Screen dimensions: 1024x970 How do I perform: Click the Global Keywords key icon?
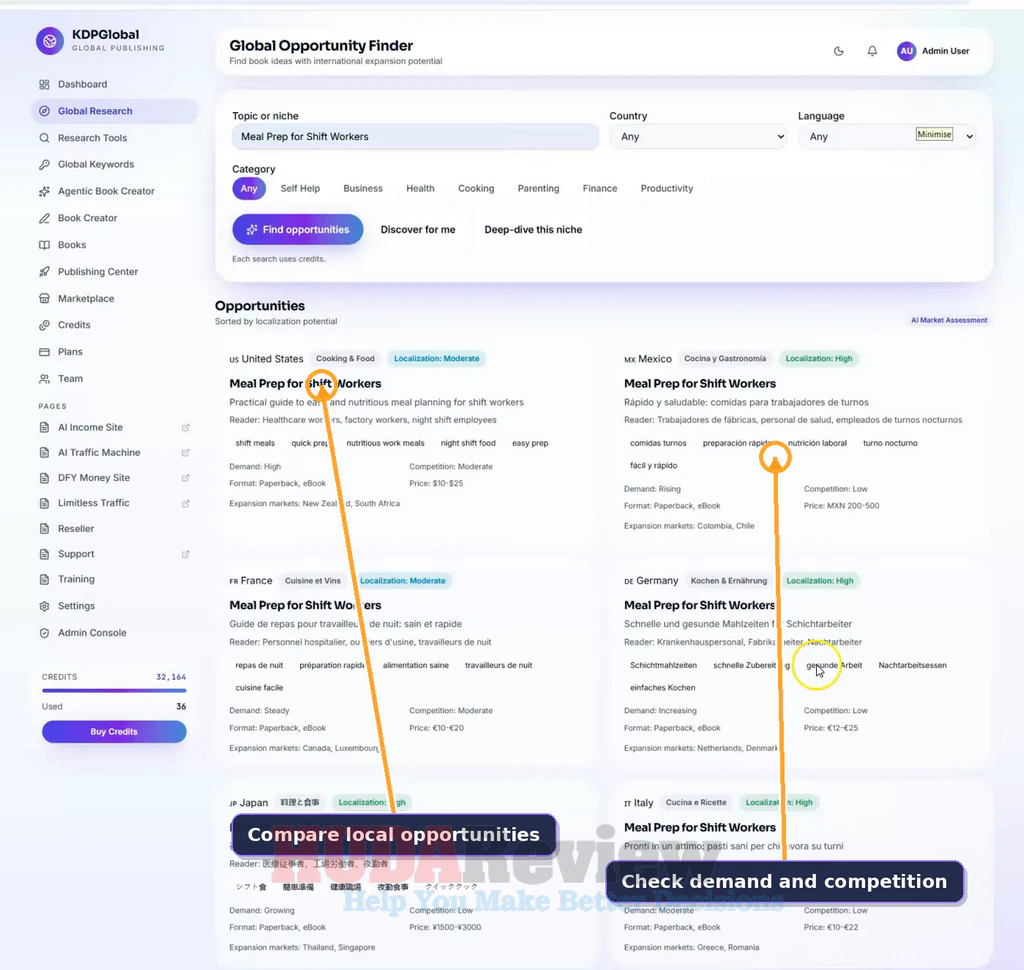coord(44,165)
